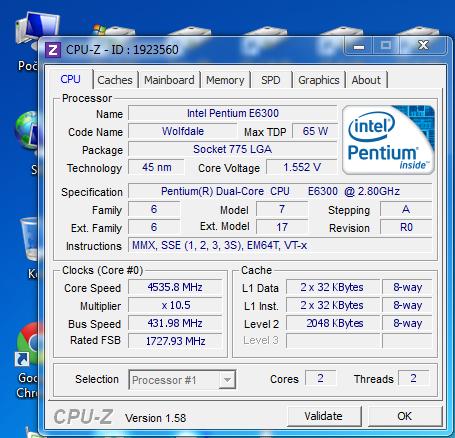Click the CPU-Z purple Z title icon
The width and height of the screenshot is (455, 438).
53,50
